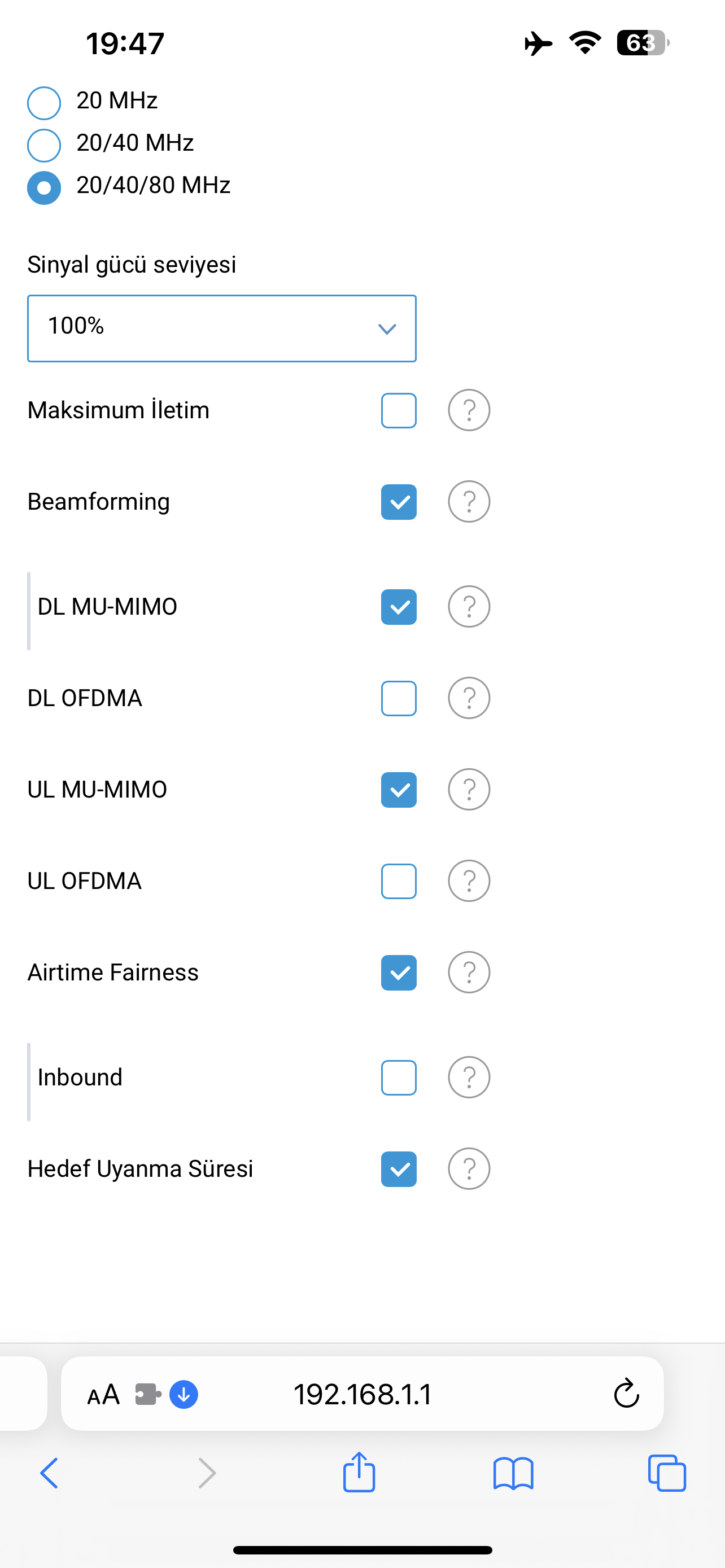Click the dropdown chevron beside 100%
Viewport: 725px width, 1568px height.
387,329
